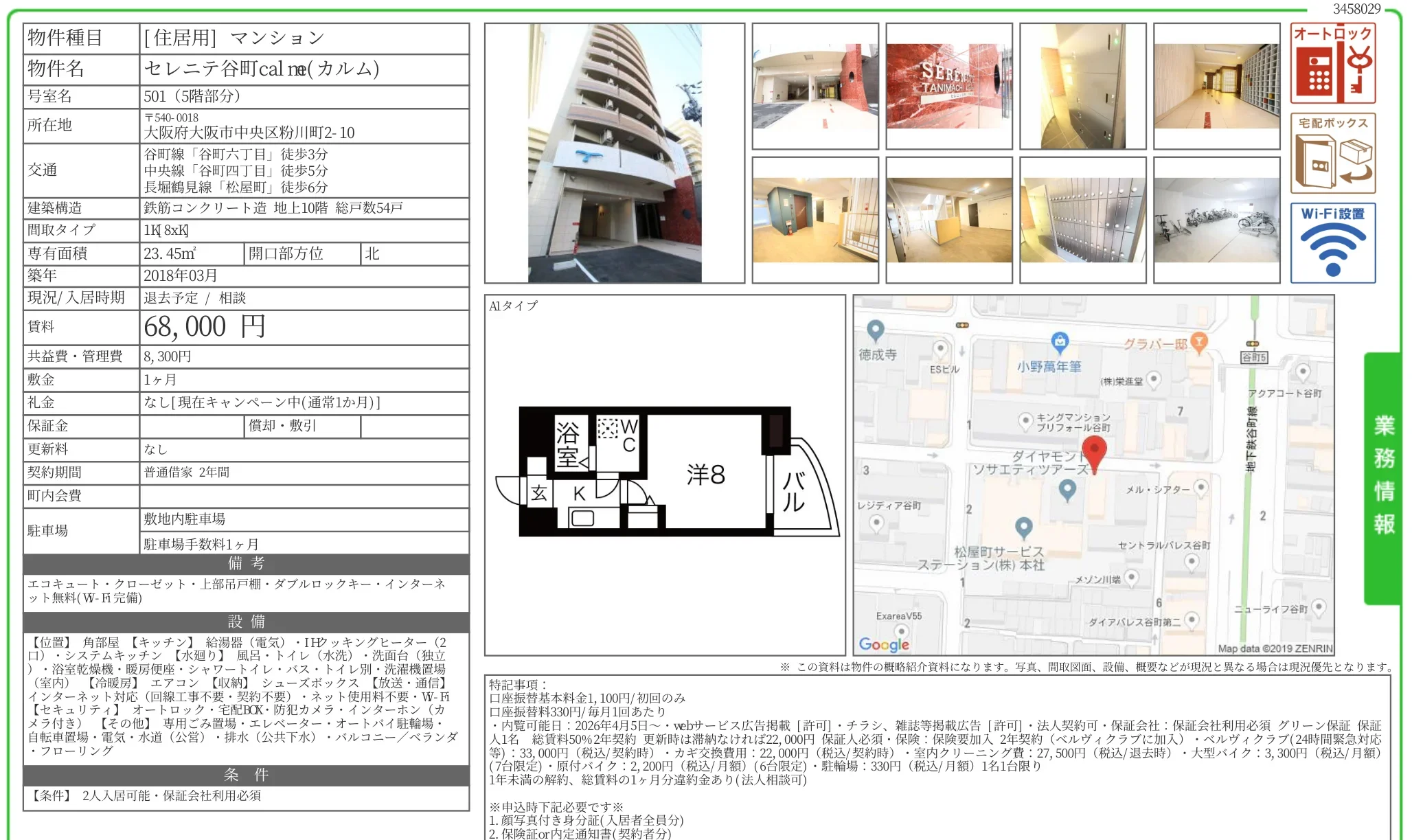Click the 小野萬年筆 blue shop marker
This screenshot has width=1412, height=840.
point(1060,341)
